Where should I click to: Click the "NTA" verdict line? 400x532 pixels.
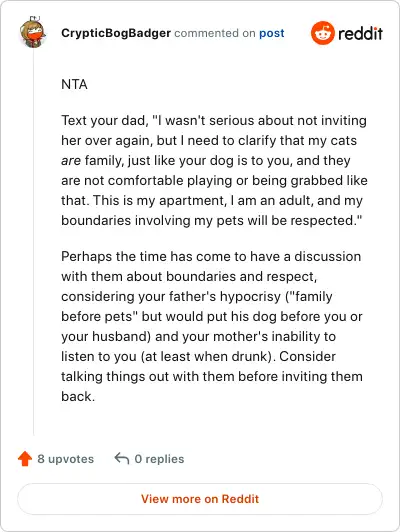click(x=74, y=84)
